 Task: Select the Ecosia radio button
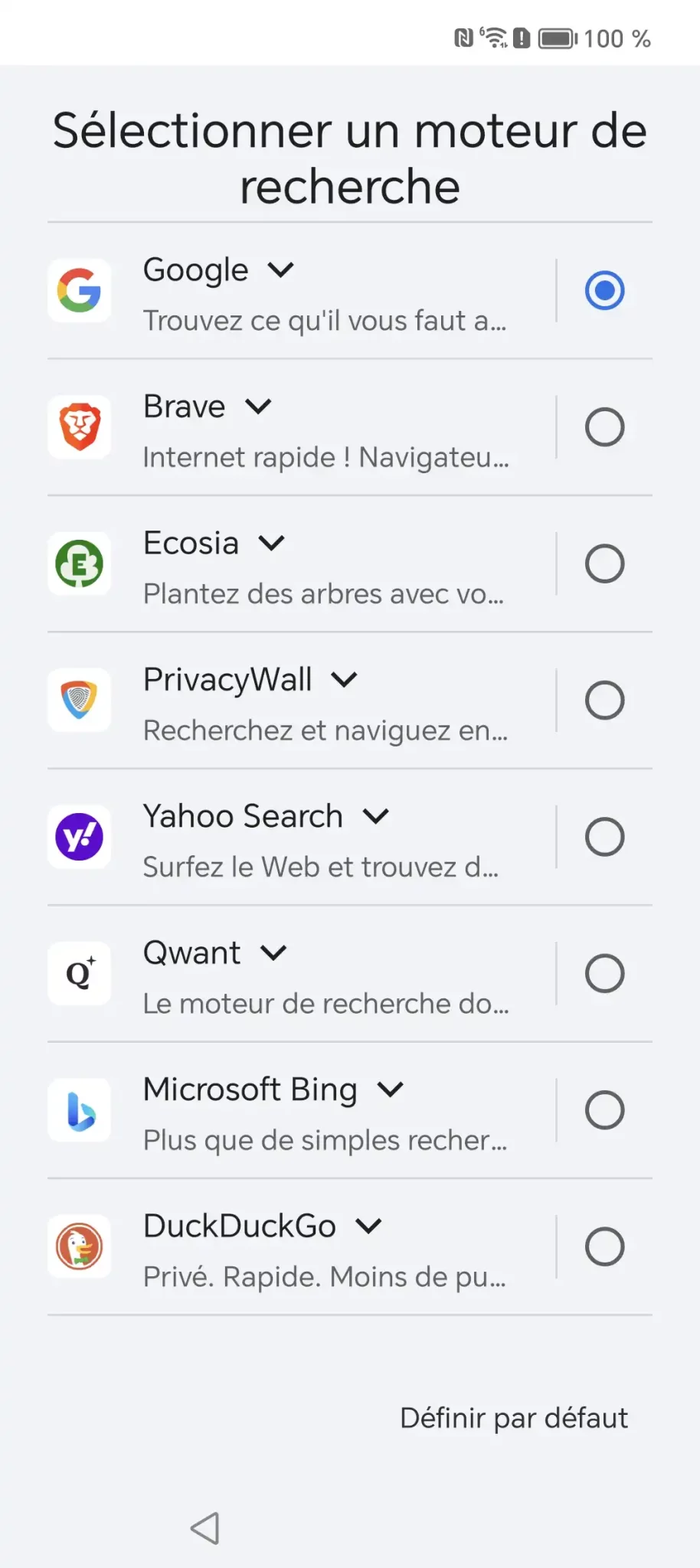coord(604,564)
